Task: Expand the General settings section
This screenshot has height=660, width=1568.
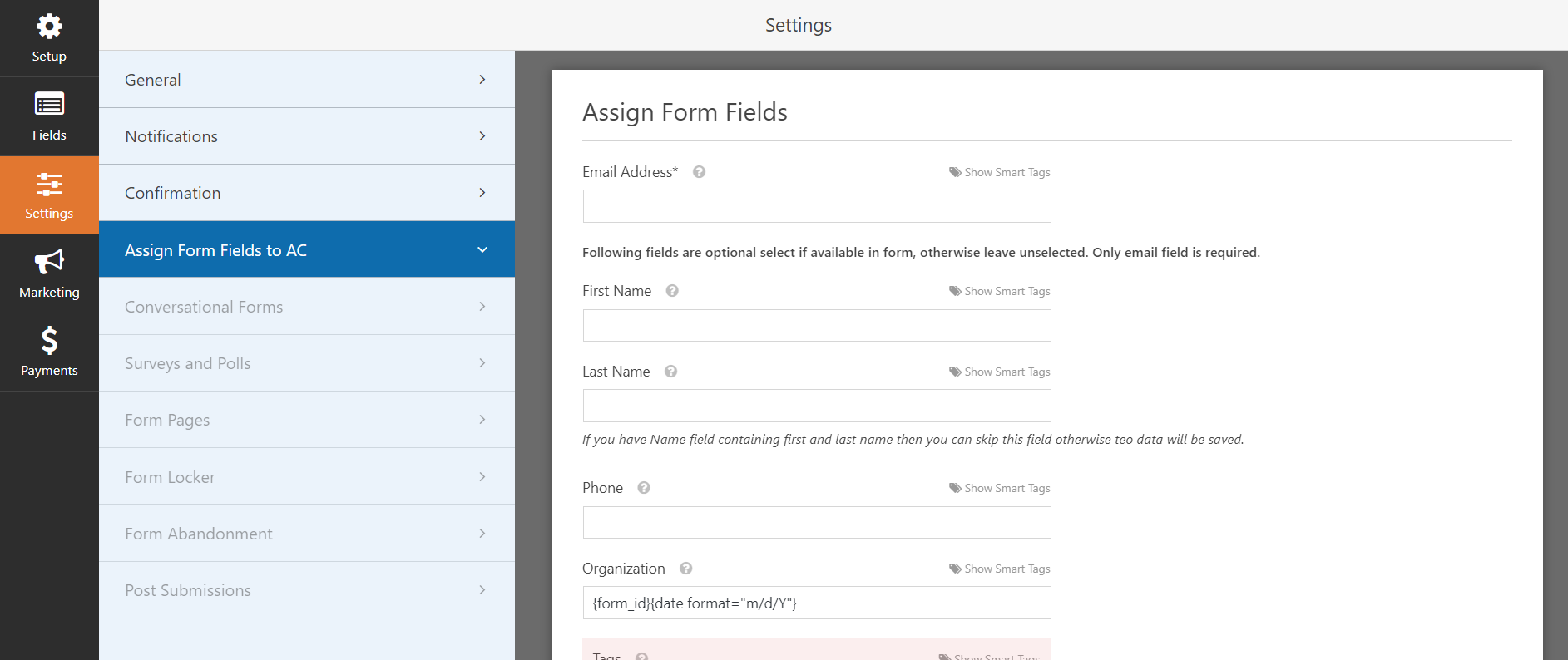Action: [x=307, y=80]
